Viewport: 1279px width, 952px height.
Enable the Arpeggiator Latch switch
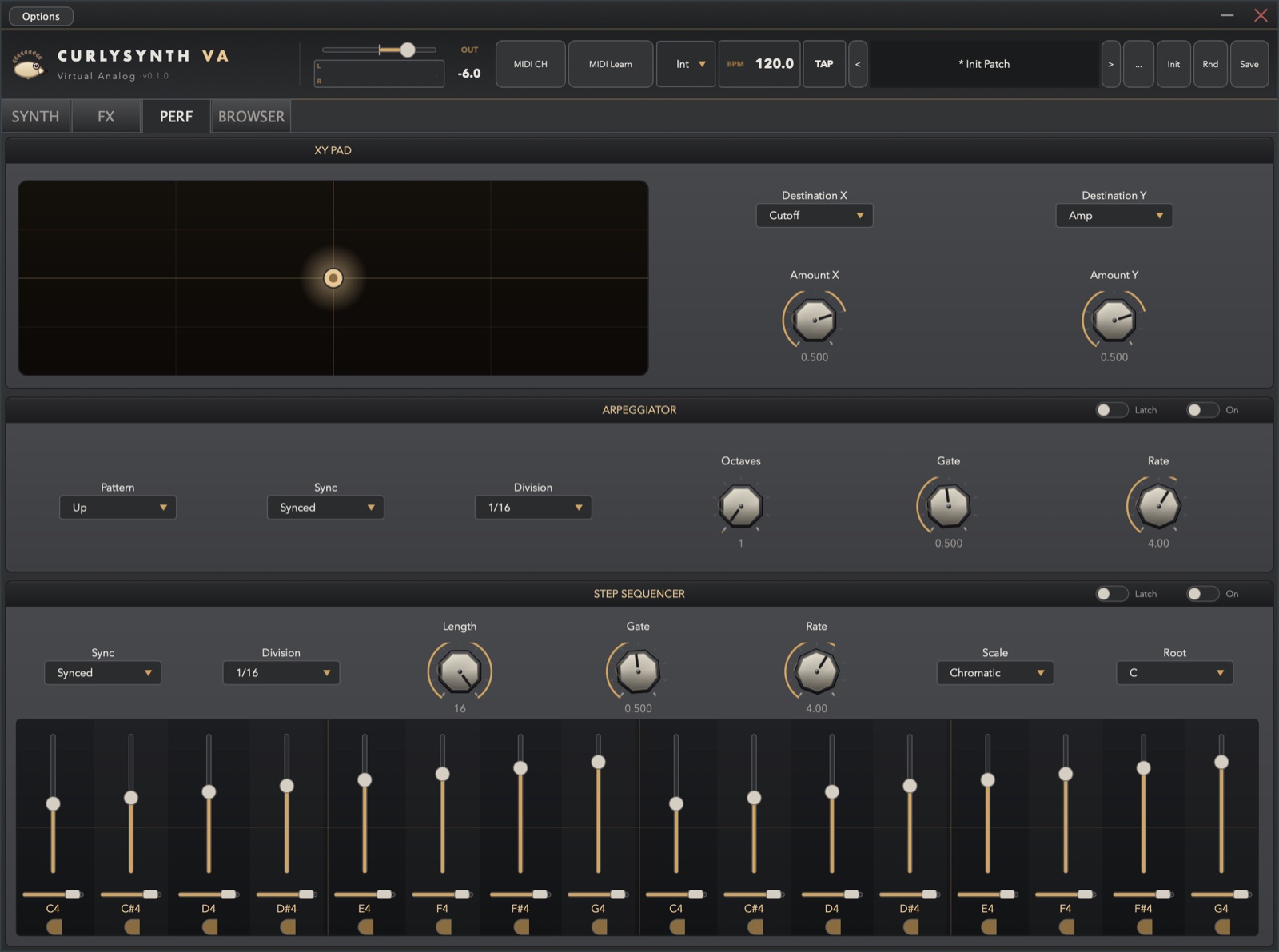tap(1111, 410)
